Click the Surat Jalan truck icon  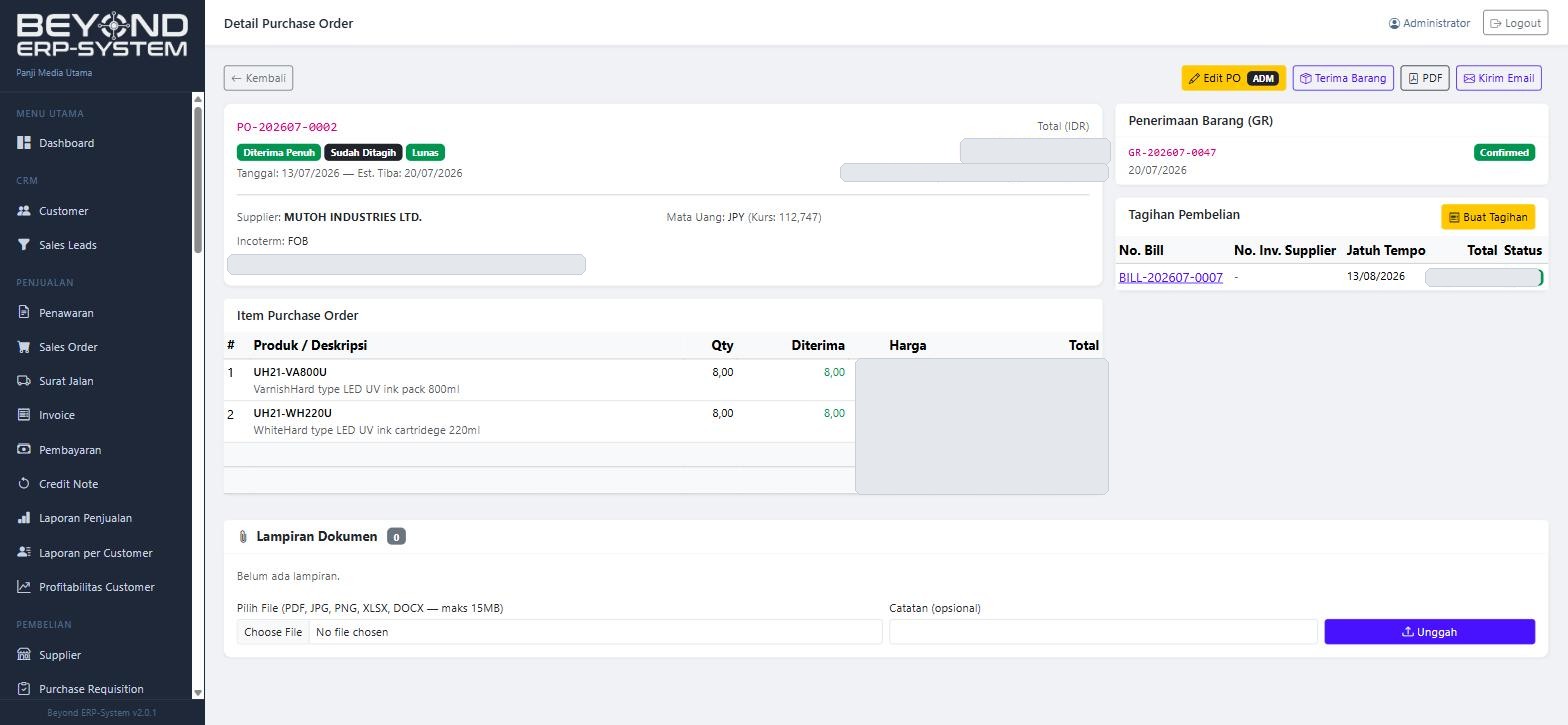click(x=24, y=381)
